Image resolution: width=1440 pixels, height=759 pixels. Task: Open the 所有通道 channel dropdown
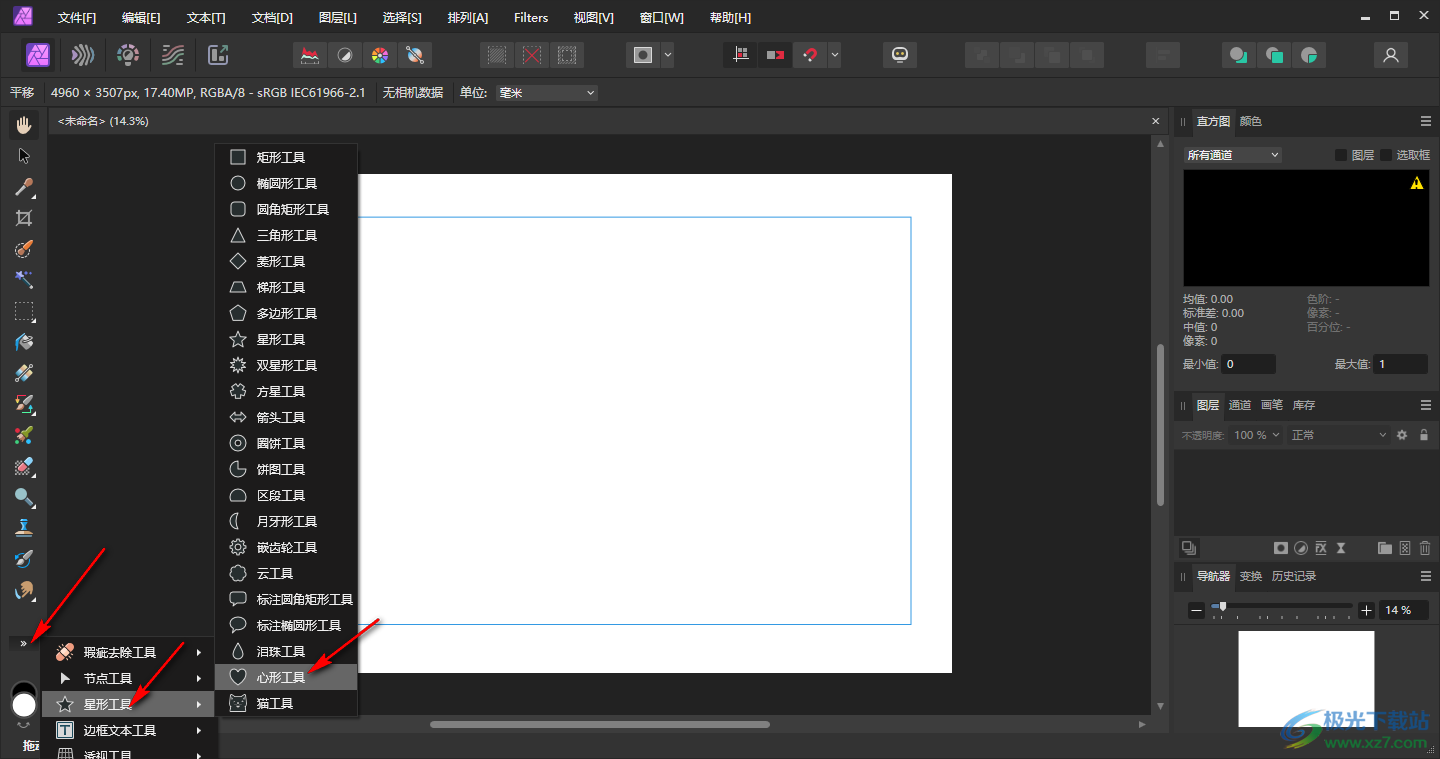[x=1232, y=155]
